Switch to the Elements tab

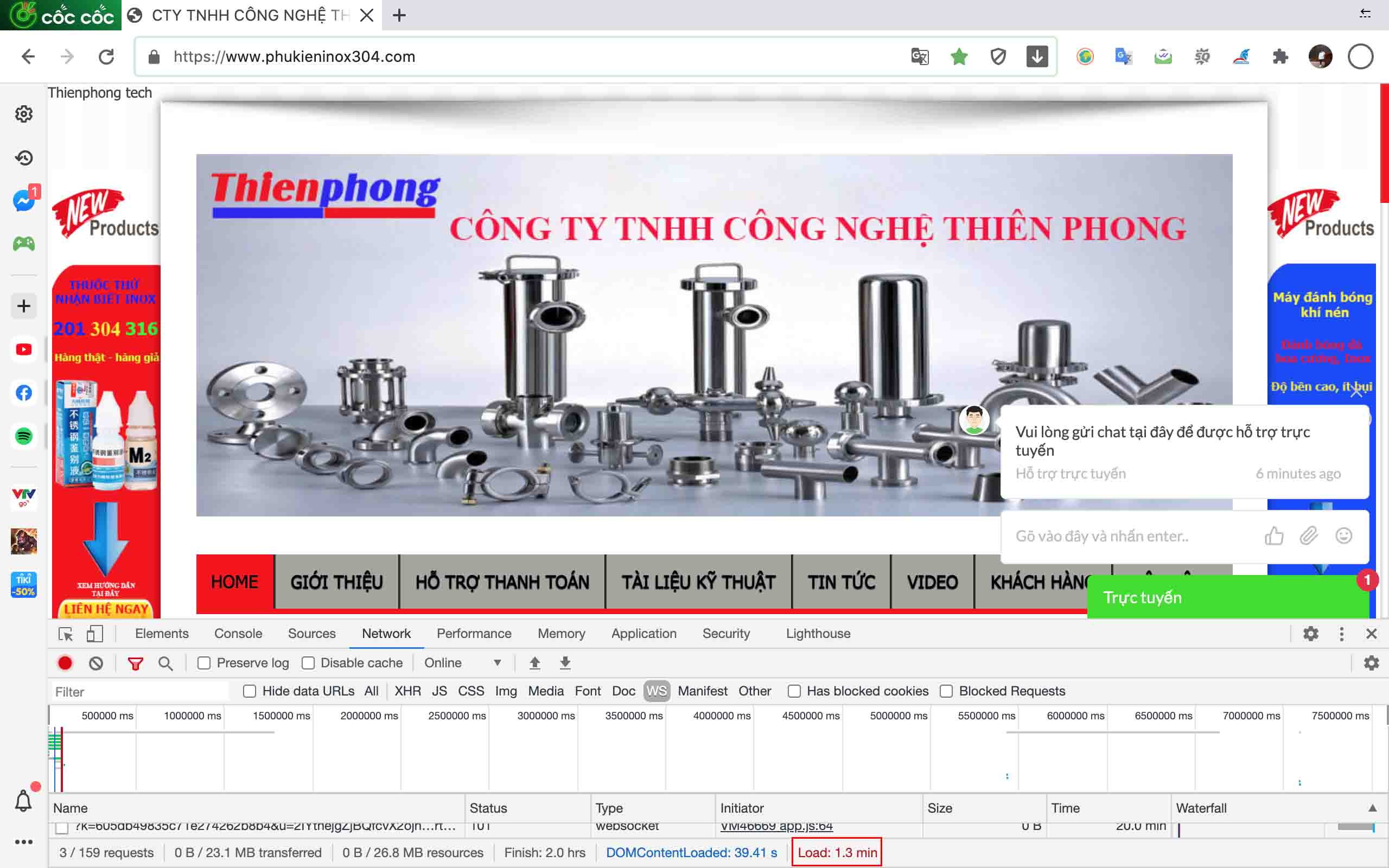point(162,633)
